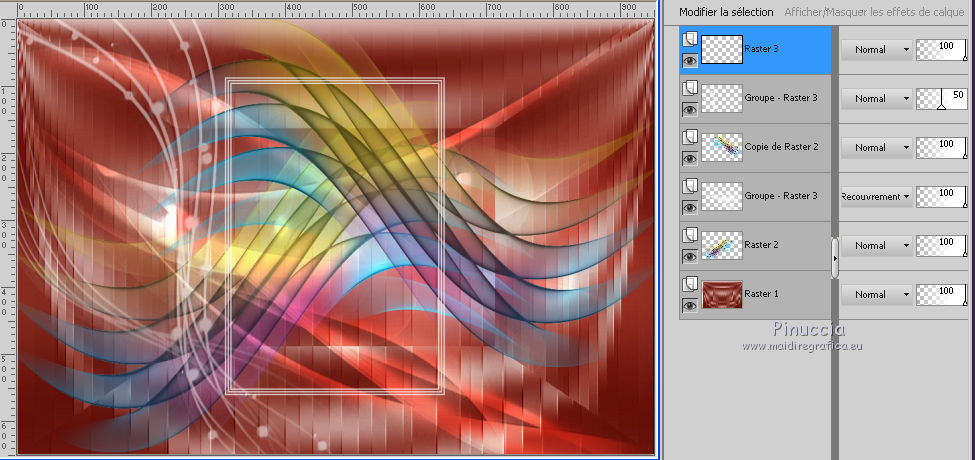Click the thumbnail of the Recouvrement Groupe - Raster 3 layer
This screenshot has width=975, height=460.
722,196
